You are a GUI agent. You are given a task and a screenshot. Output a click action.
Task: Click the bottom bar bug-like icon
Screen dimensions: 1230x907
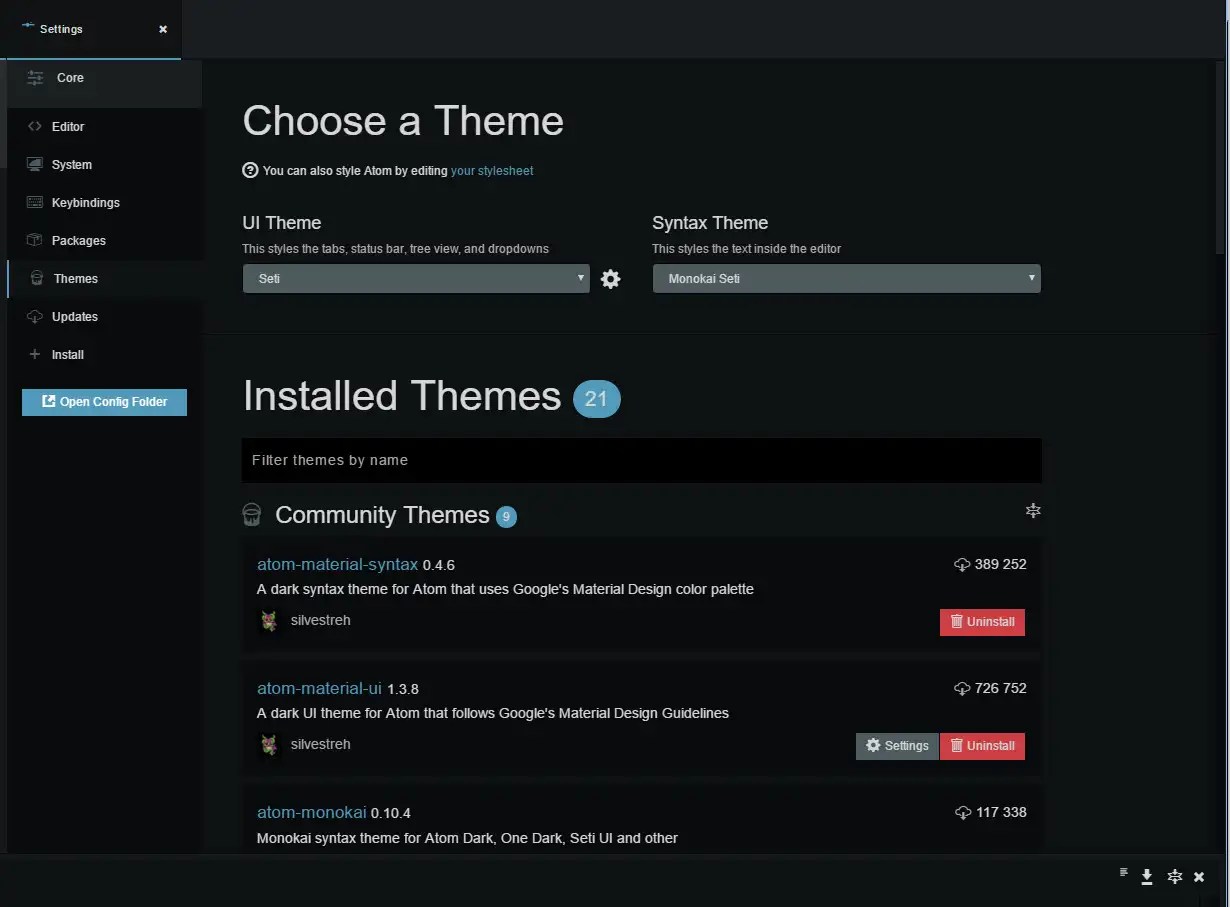(x=1175, y=877)
